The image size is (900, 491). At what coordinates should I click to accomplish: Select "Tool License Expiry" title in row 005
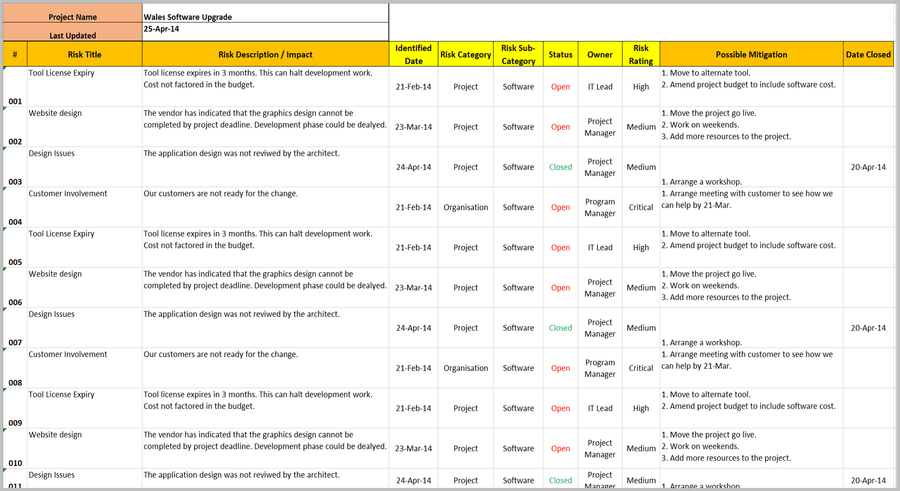(61, 234)
